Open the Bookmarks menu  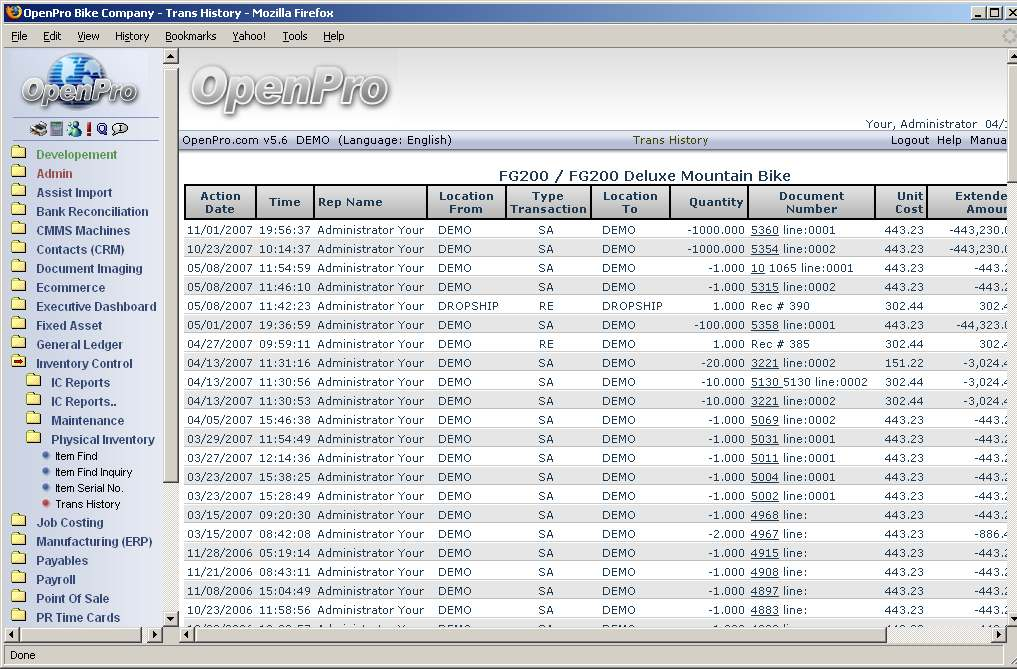190,36
